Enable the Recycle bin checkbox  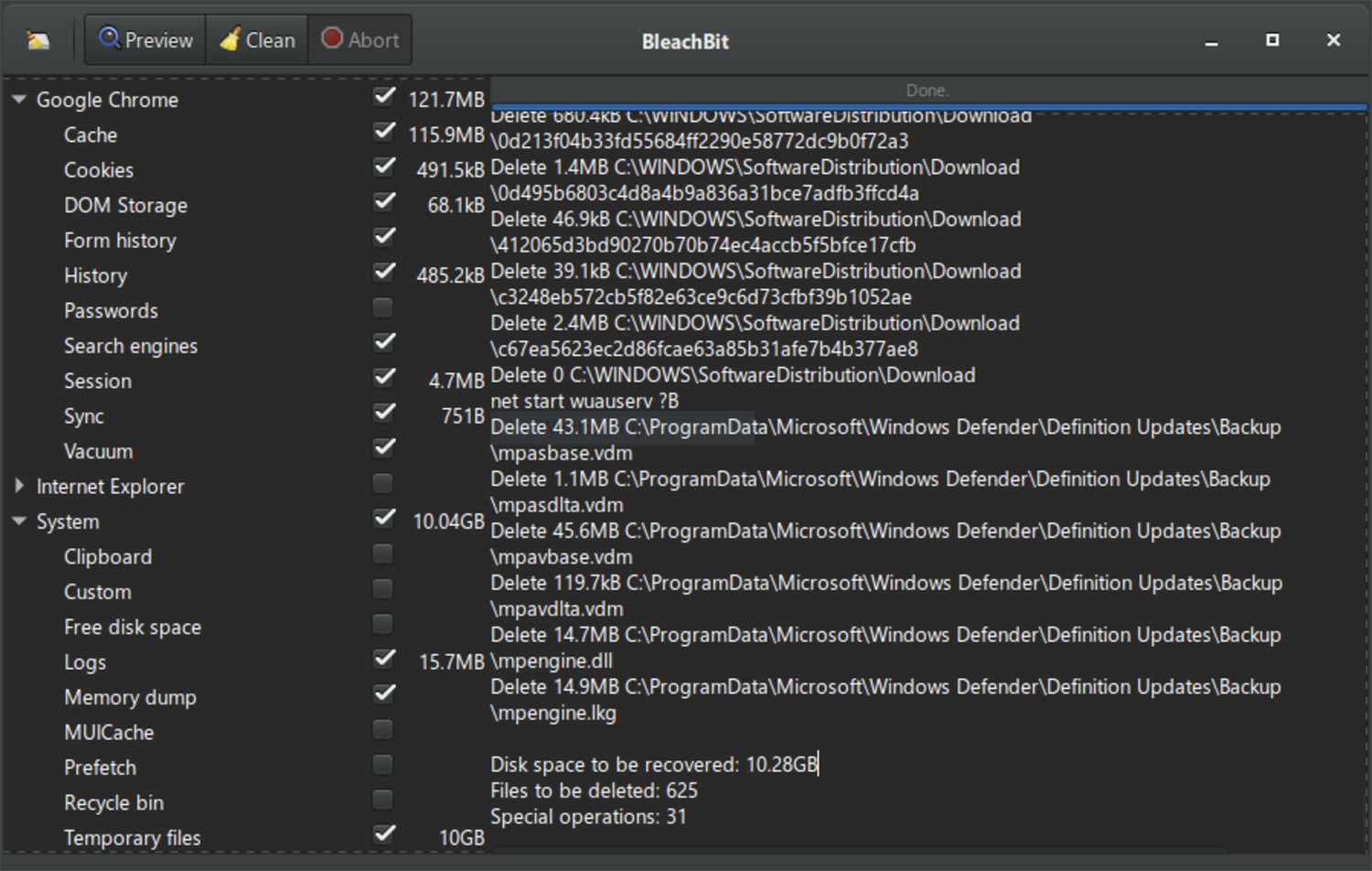[383, 800]
